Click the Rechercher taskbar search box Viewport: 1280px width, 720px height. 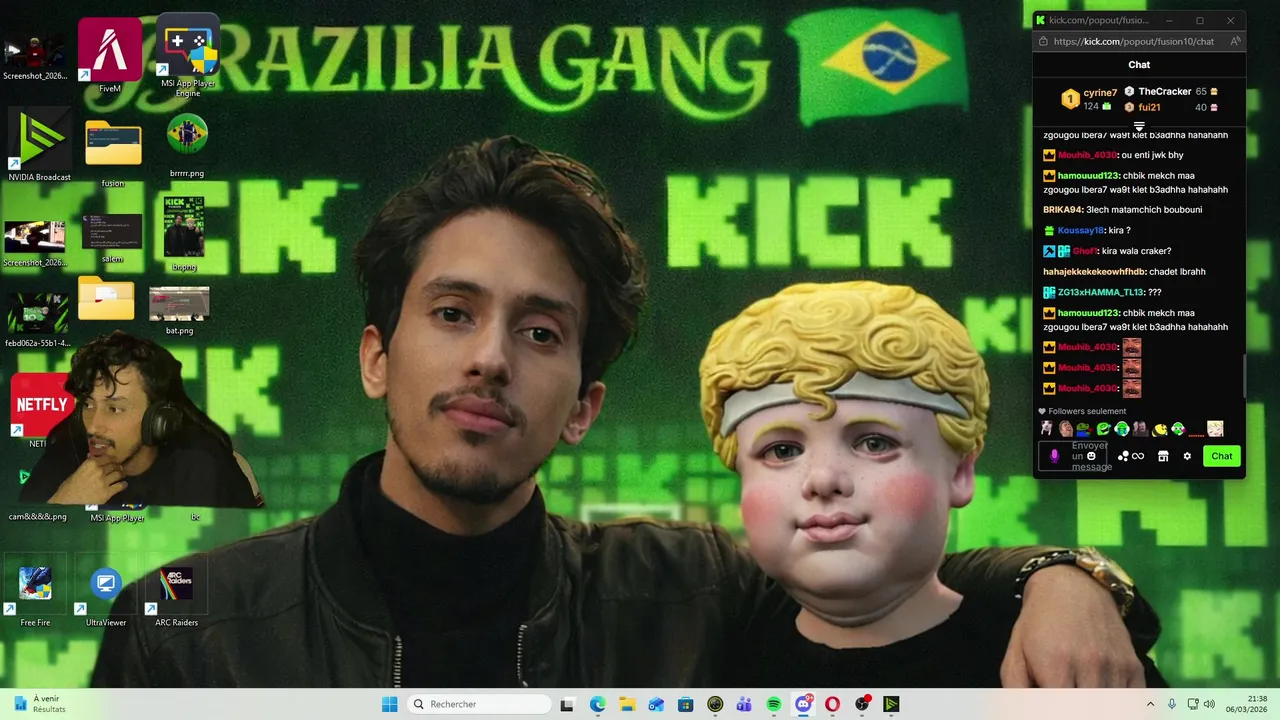point(480,704)
